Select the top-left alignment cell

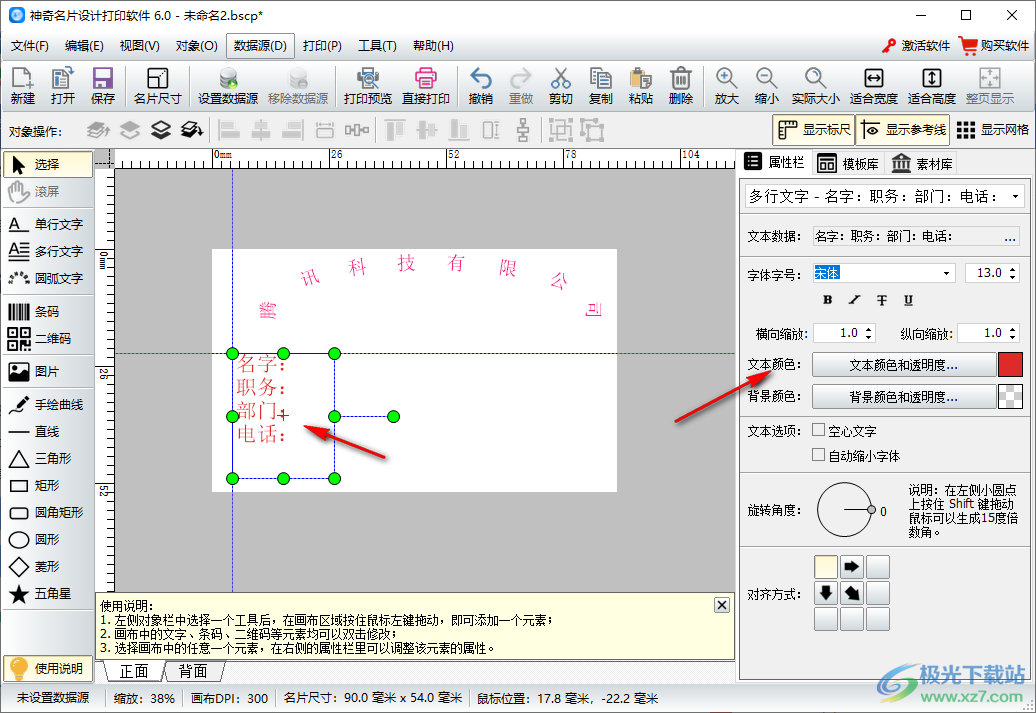pos(826,566)
